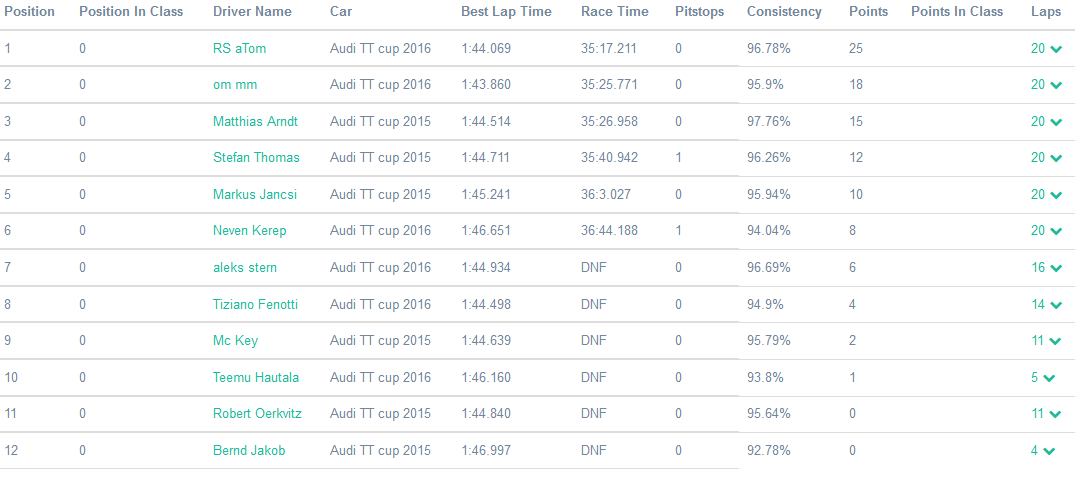Expand lap details for Matthias Arndt row

[1056, 122]
